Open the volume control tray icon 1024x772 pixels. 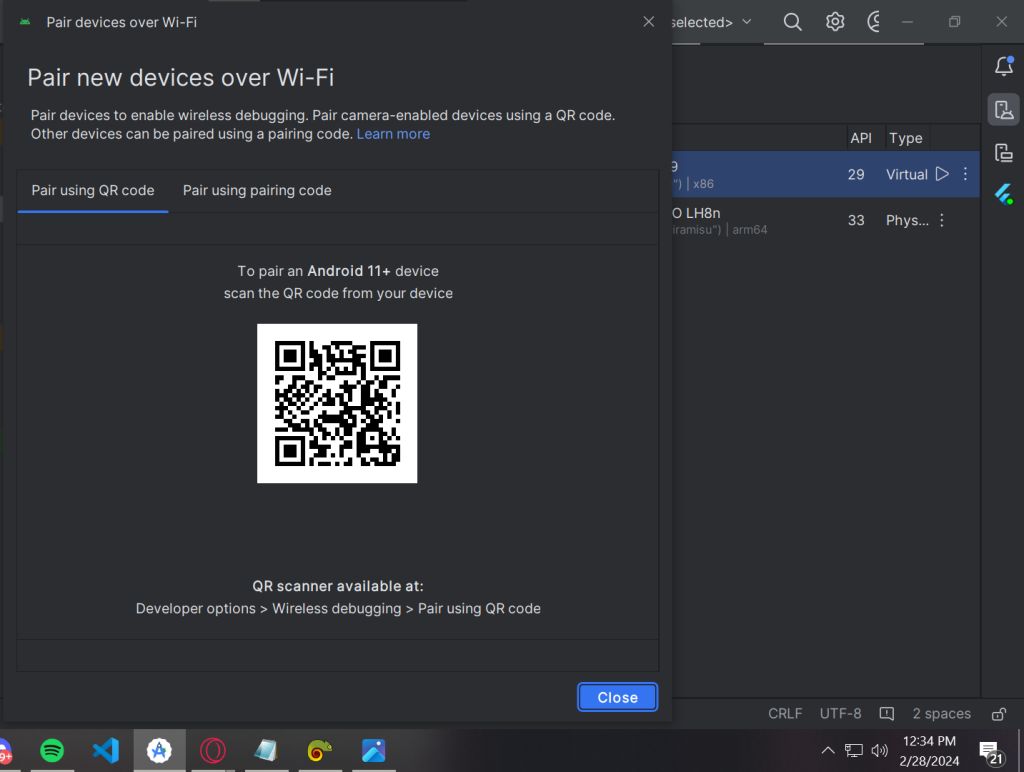pyautogui.click(x=880, y=750)
